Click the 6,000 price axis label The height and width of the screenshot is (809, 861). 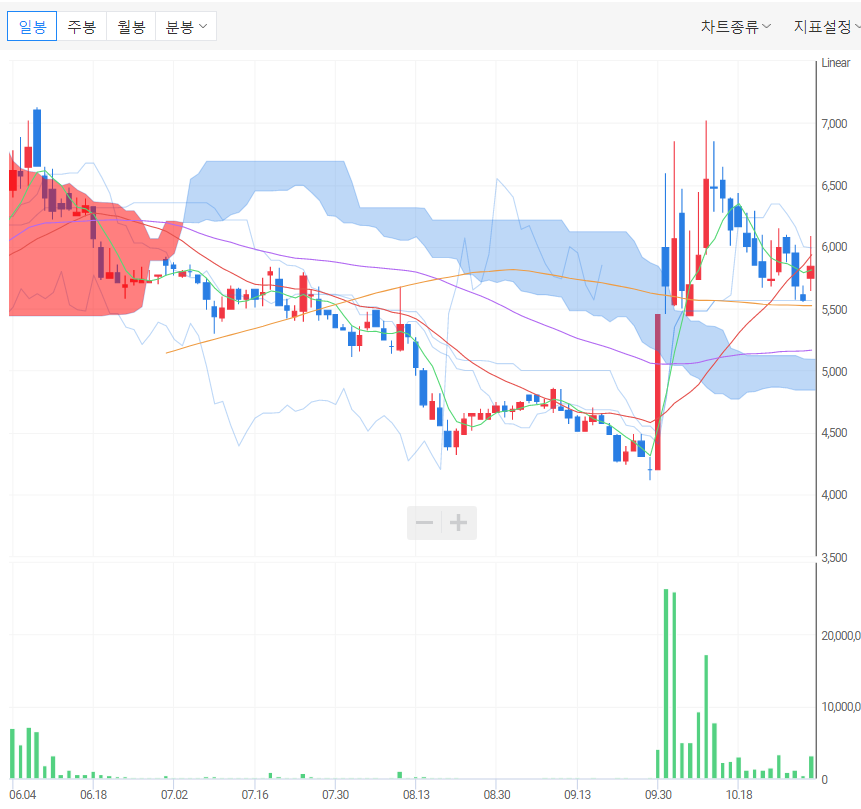coord(834,247)
